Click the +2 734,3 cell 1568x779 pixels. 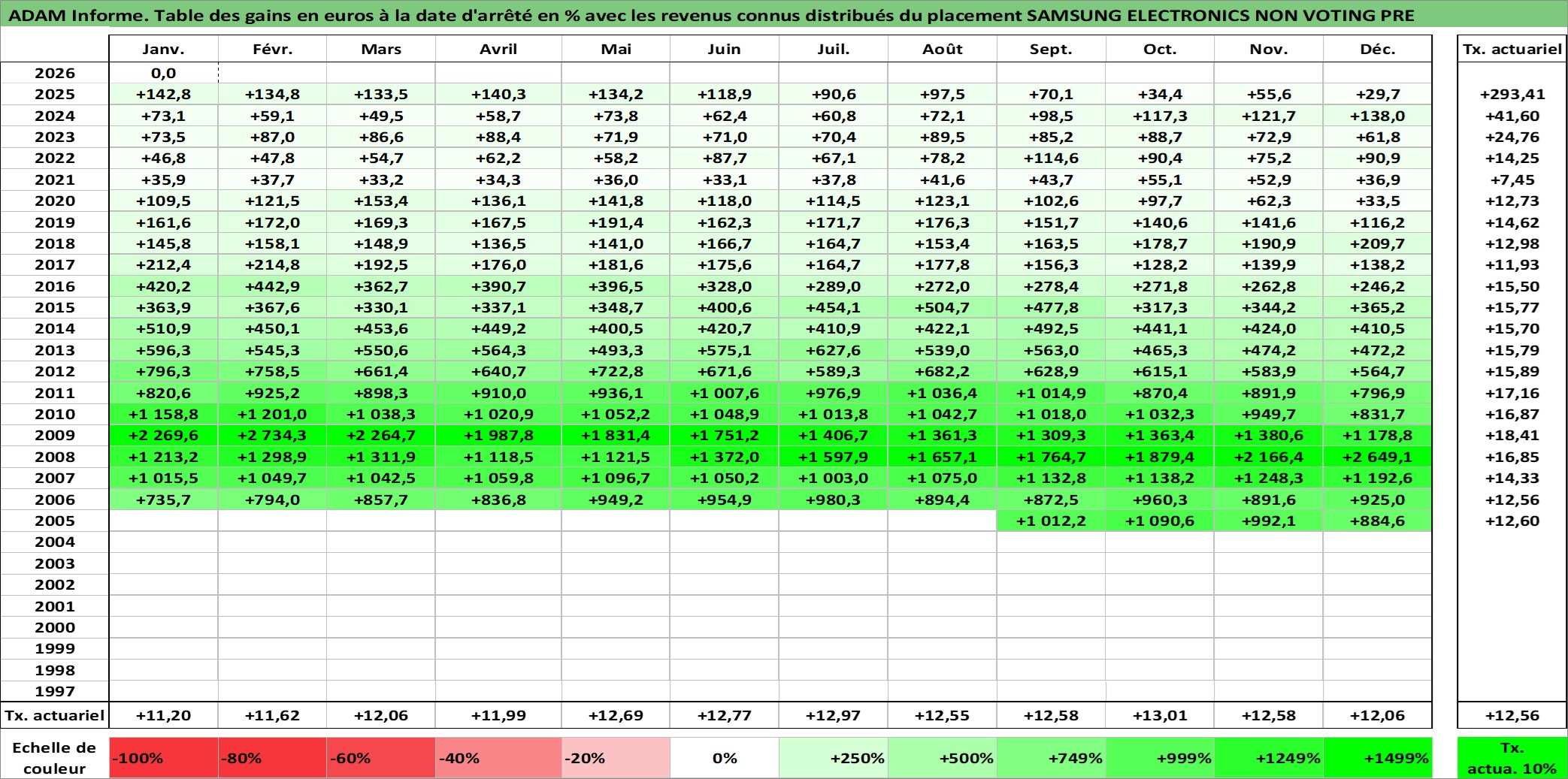272,435
